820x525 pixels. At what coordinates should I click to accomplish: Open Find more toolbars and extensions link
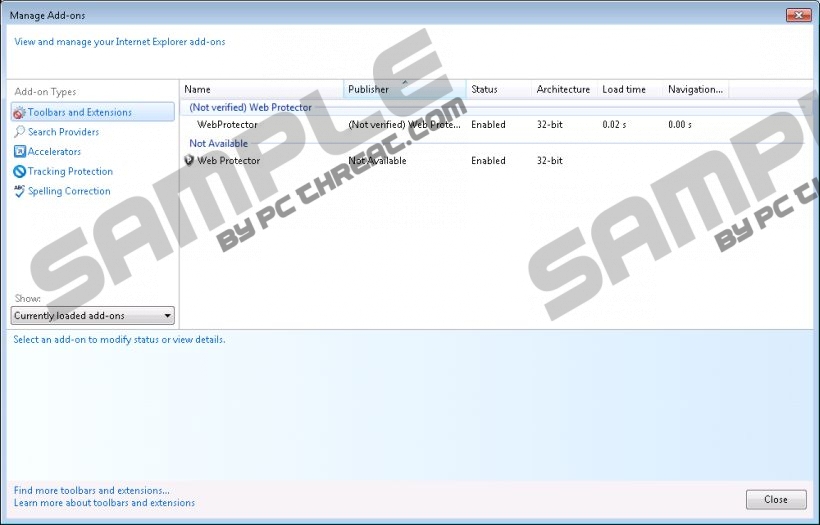[x=92, y=491]
